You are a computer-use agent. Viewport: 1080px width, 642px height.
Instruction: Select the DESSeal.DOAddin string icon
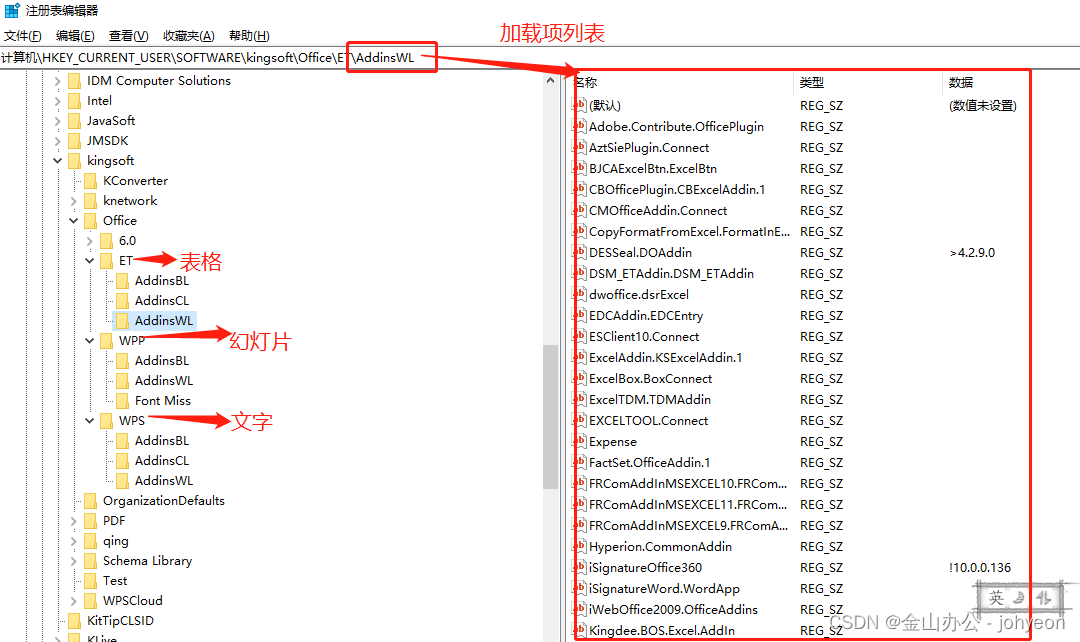click(x=580, y=253)
